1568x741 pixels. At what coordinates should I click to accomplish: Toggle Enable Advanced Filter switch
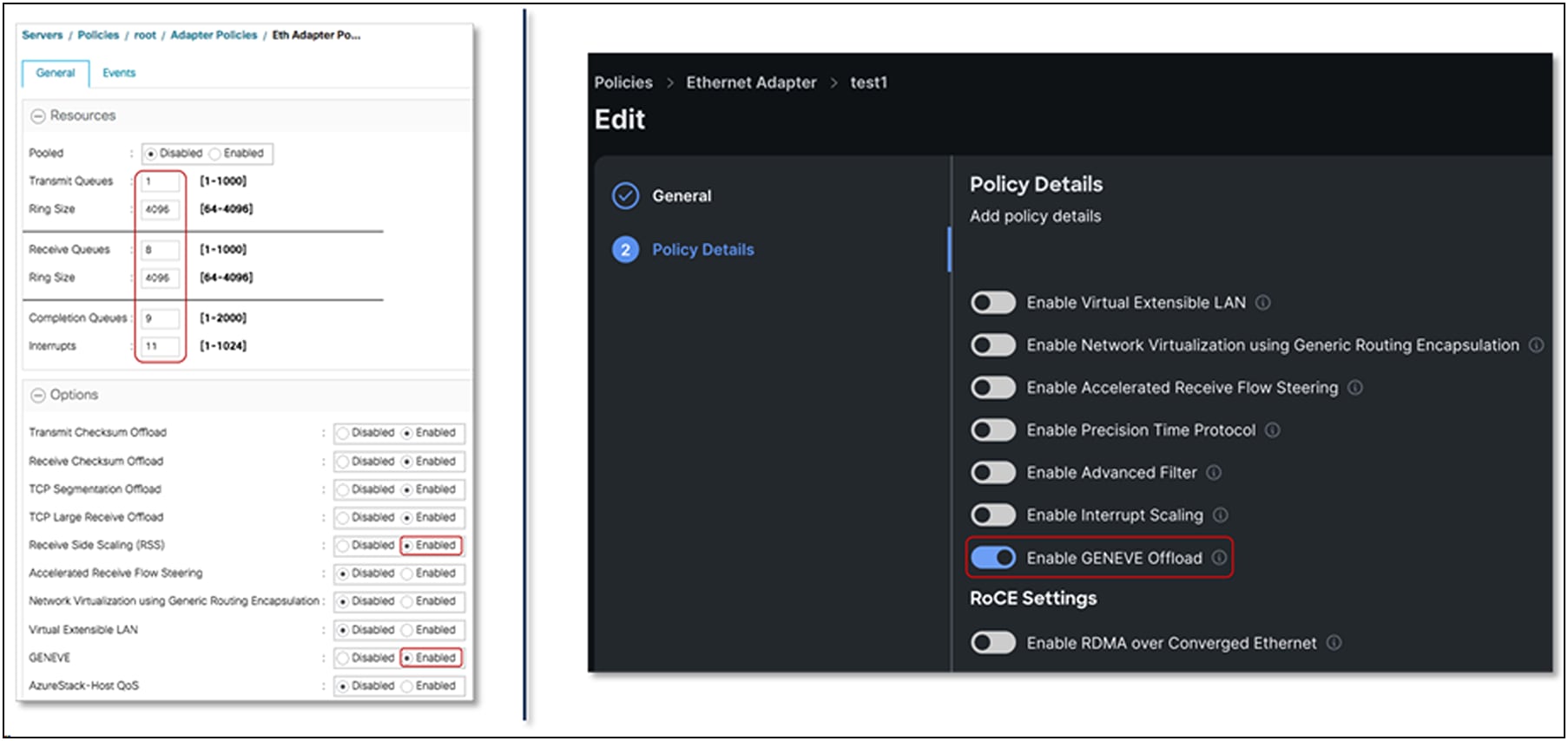click(993, 473)
